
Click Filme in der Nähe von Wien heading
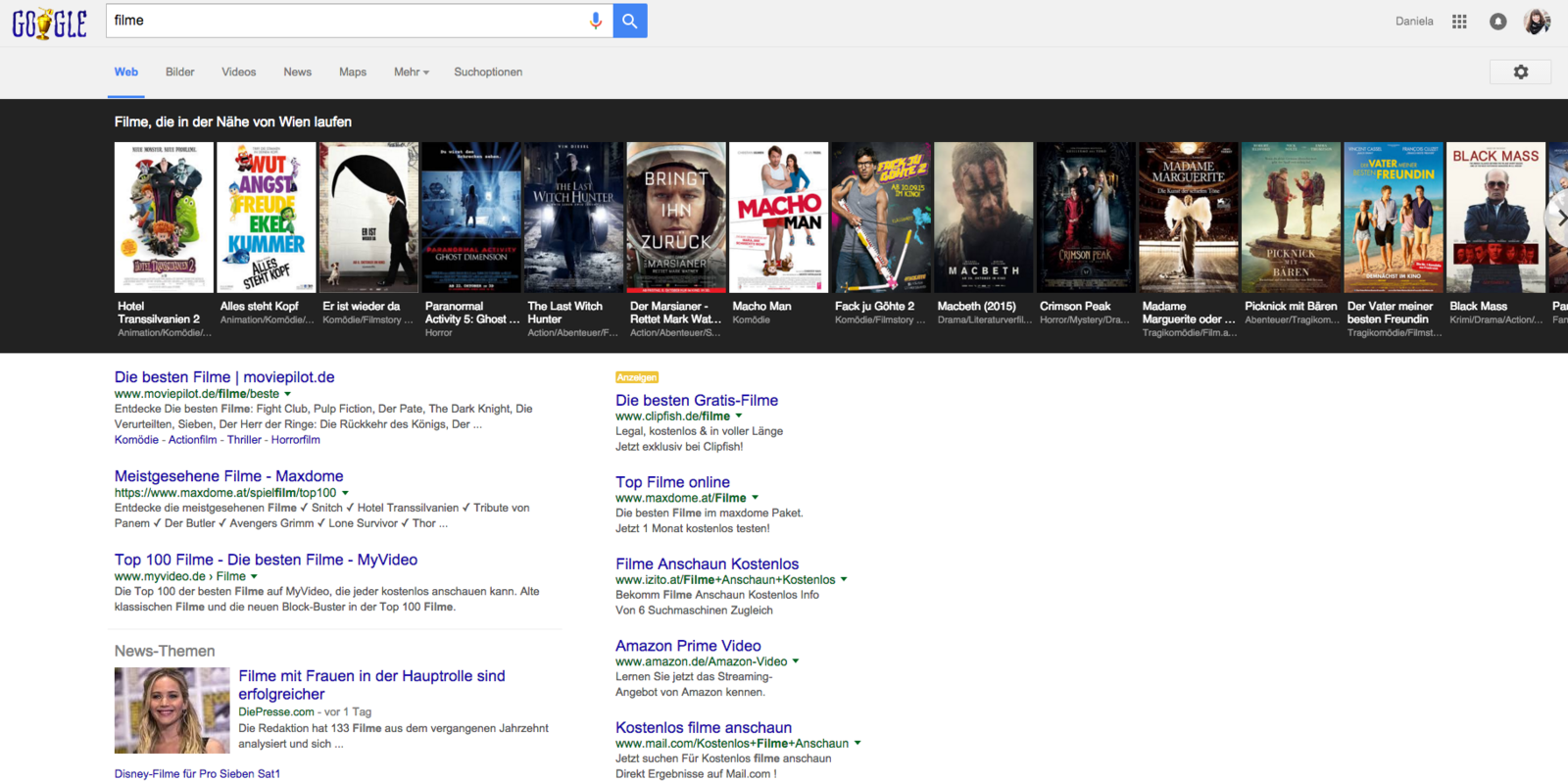click(x=233, y=122)
